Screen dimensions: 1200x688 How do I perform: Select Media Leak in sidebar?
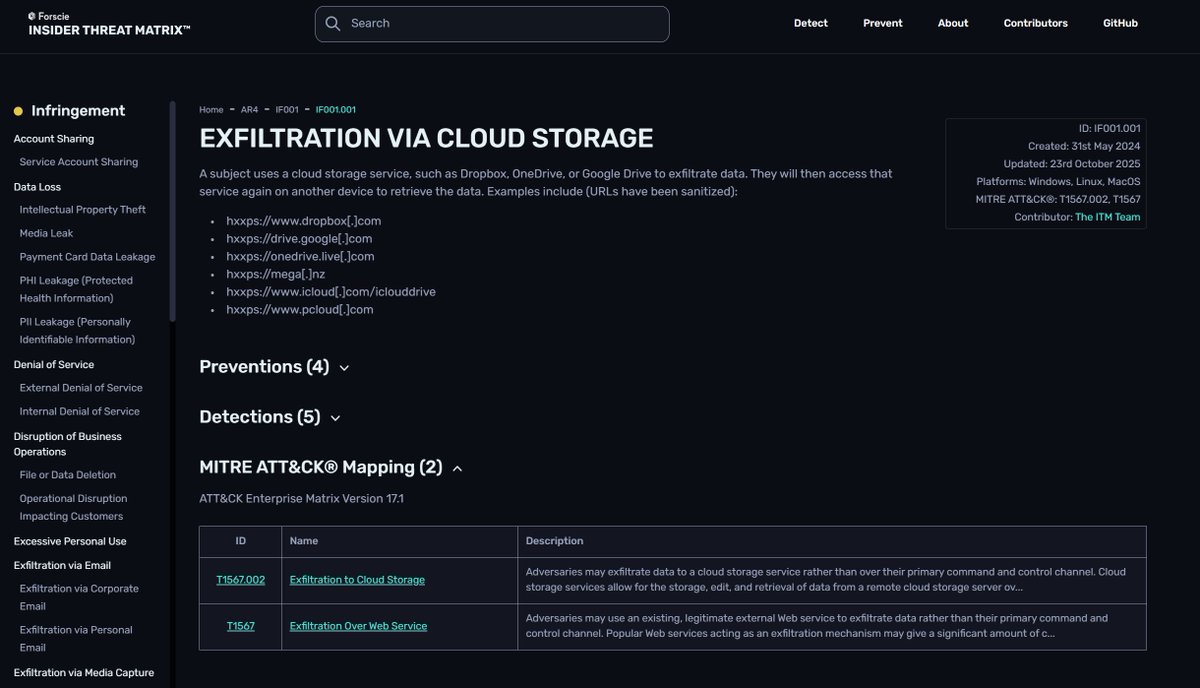[x=47, y=233]
